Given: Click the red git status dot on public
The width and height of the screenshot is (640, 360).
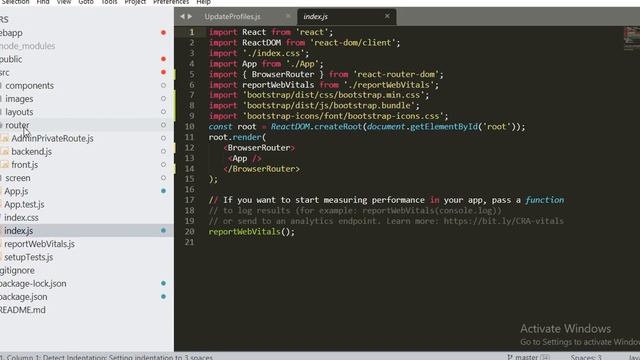Looking at the screenshot, I should tap(163, 59).
